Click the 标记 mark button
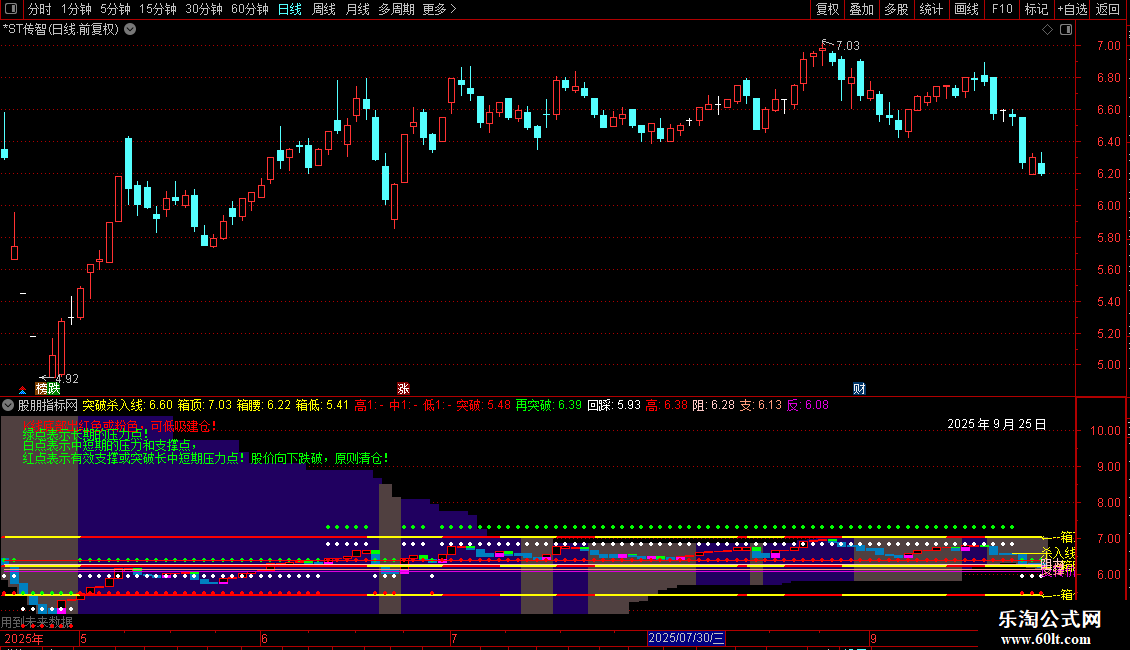Image resolution: width=1130 pixels, height=650 pixels. [x=1036, y=9]
